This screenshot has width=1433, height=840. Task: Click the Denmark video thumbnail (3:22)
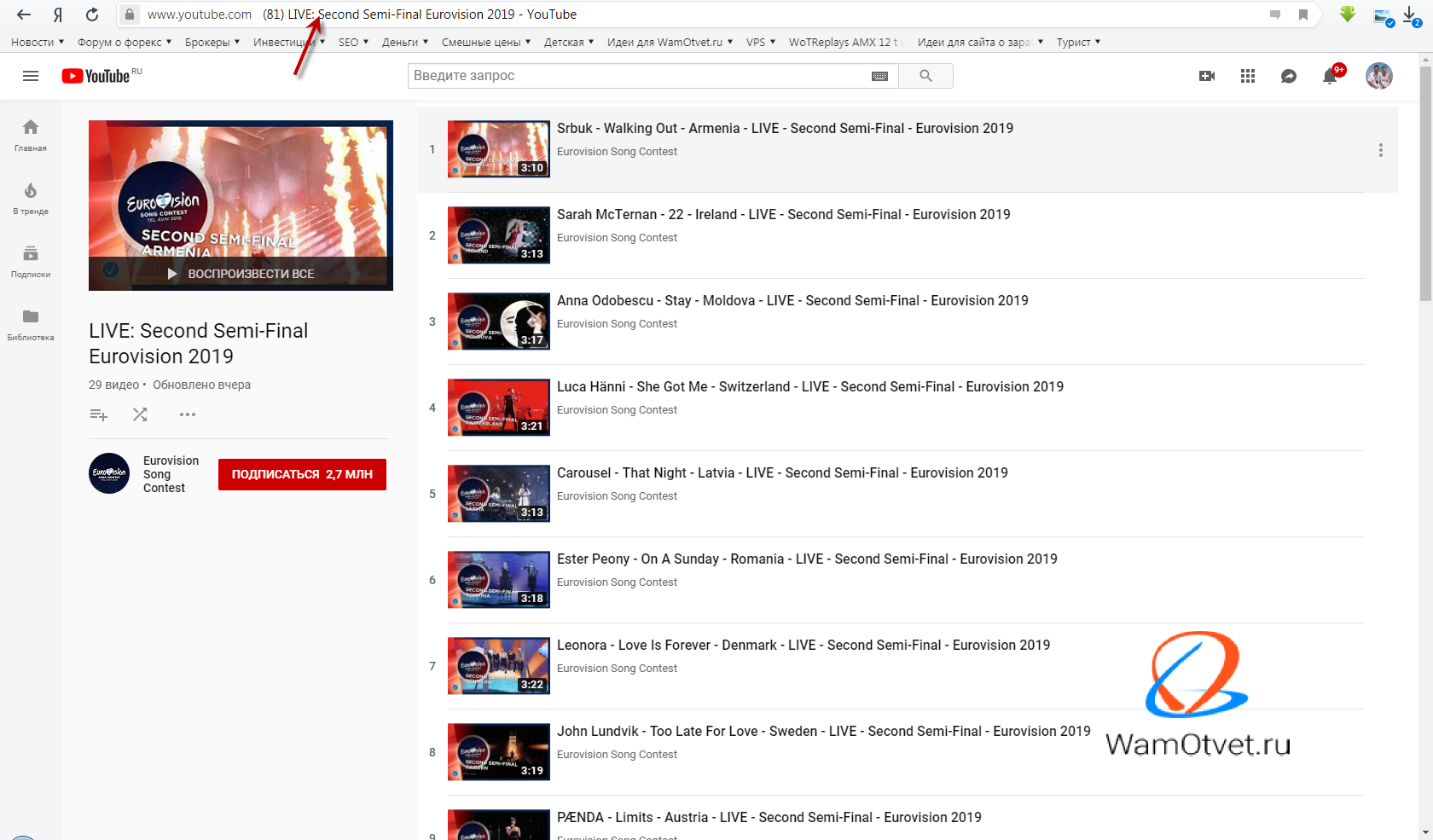pos(499,666)
